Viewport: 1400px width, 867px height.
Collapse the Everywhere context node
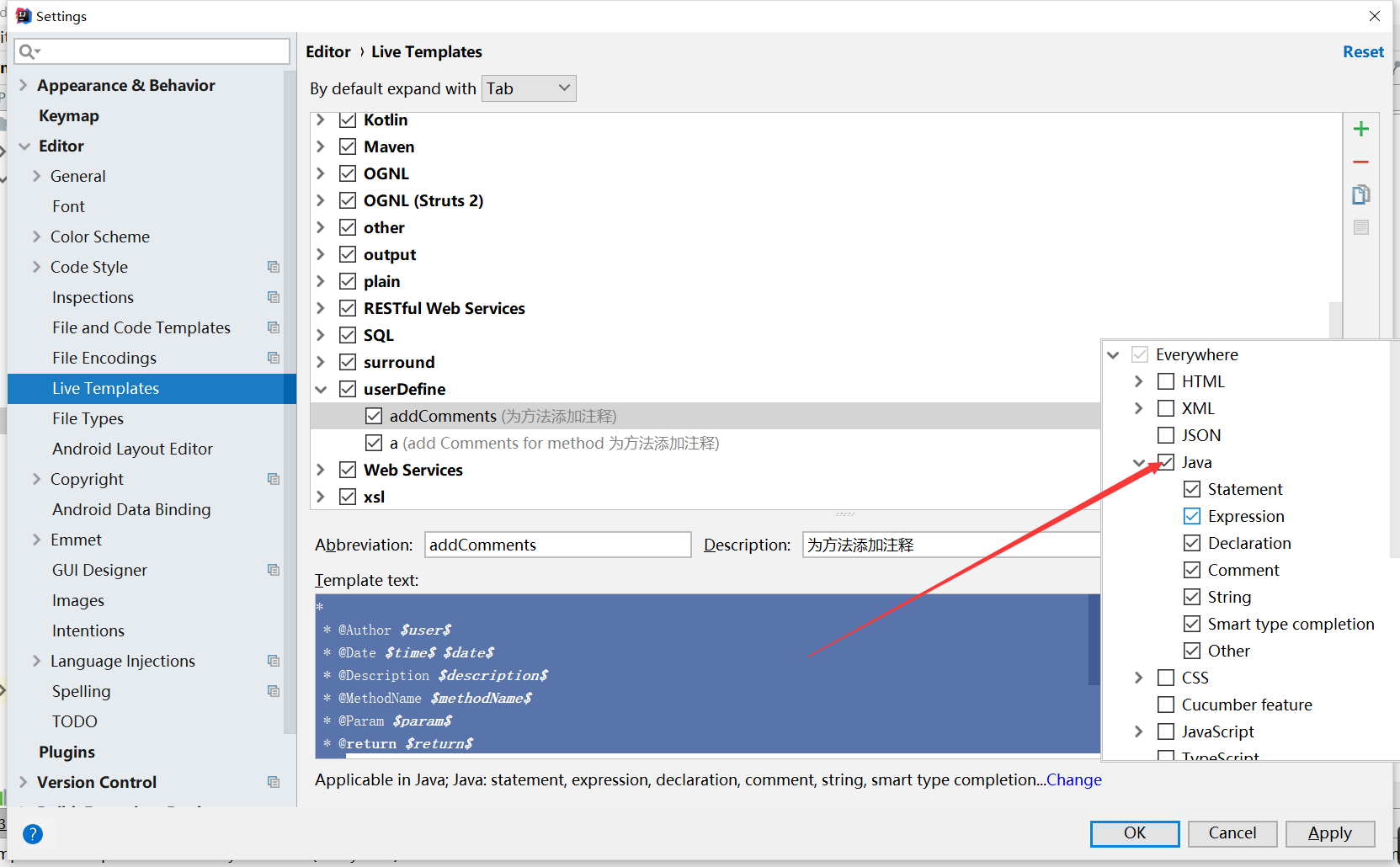click(1113, 354)
